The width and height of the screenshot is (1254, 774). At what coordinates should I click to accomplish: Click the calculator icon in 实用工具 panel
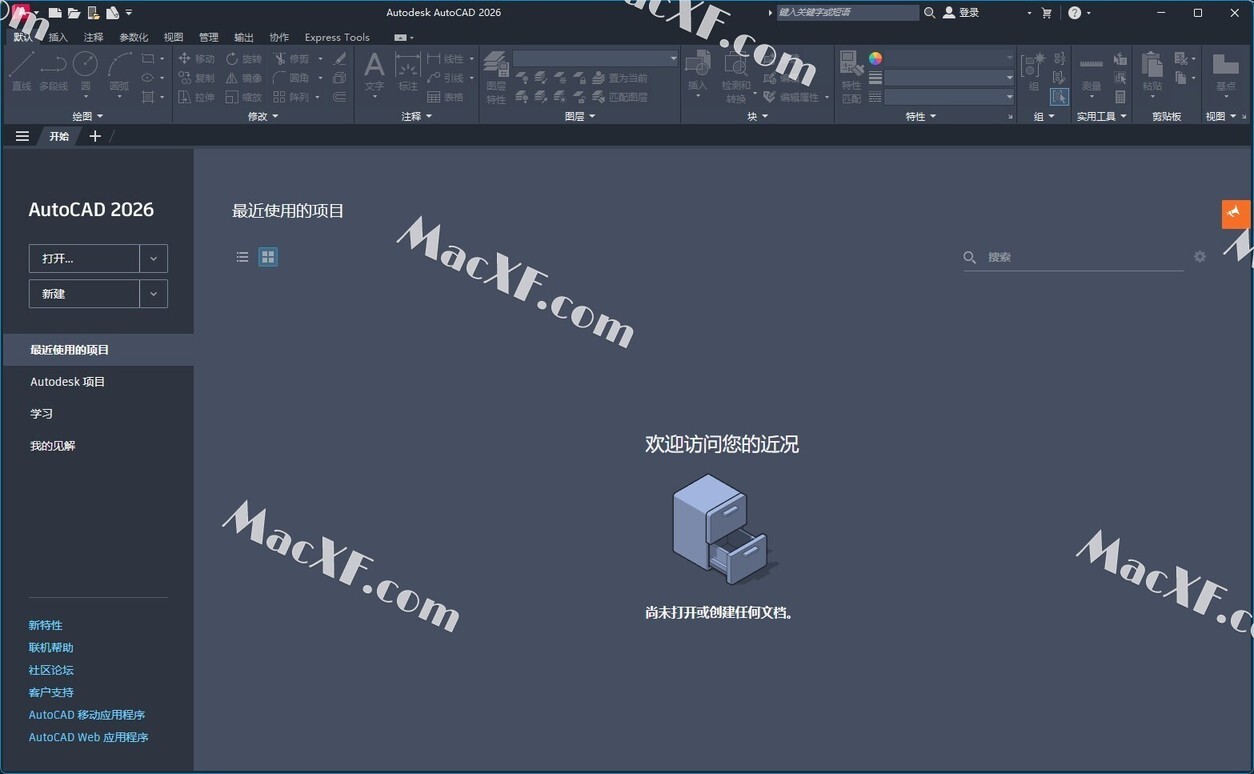point(1120,97)
